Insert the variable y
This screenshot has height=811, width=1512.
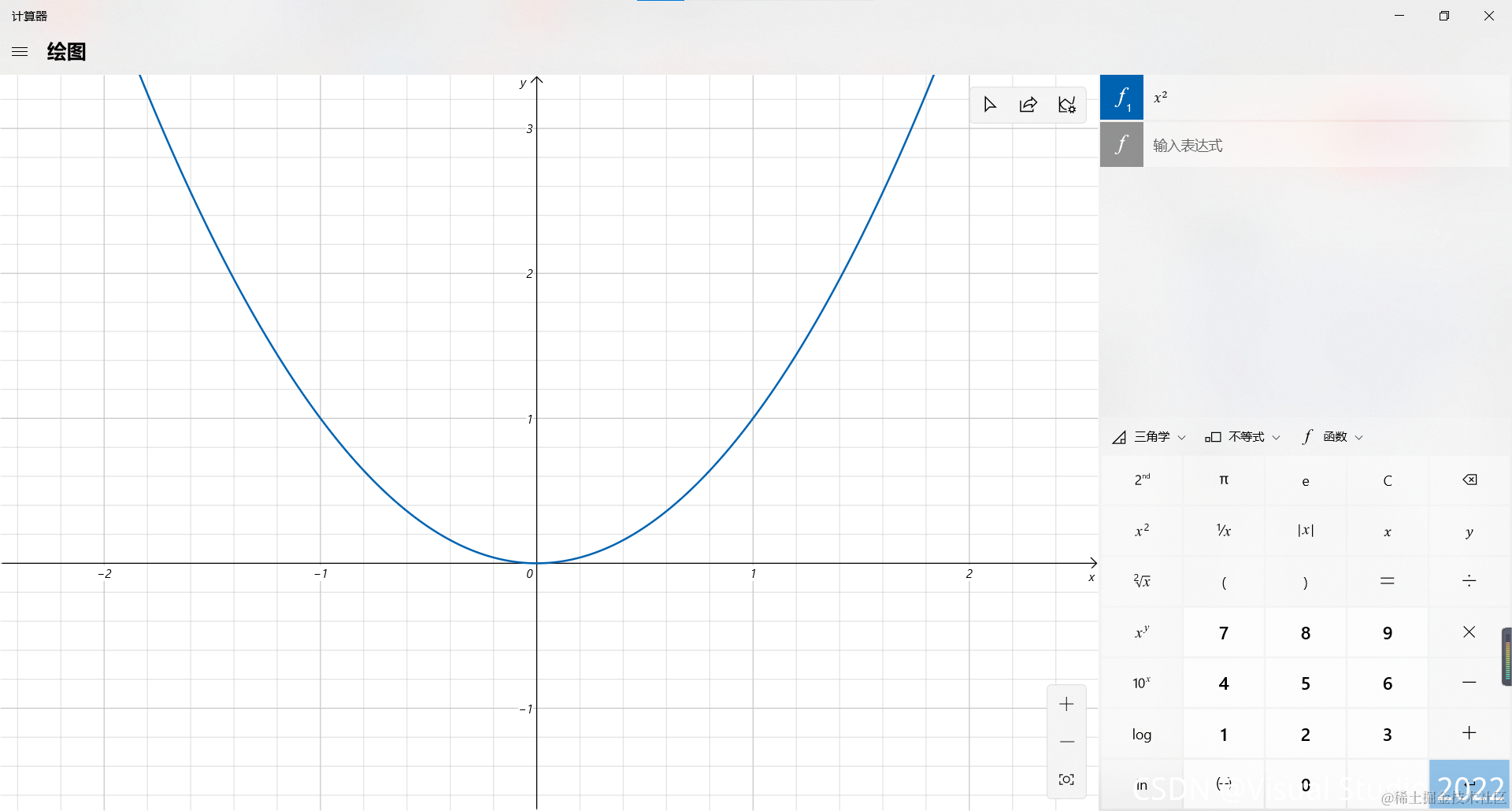coord(1469,531)
